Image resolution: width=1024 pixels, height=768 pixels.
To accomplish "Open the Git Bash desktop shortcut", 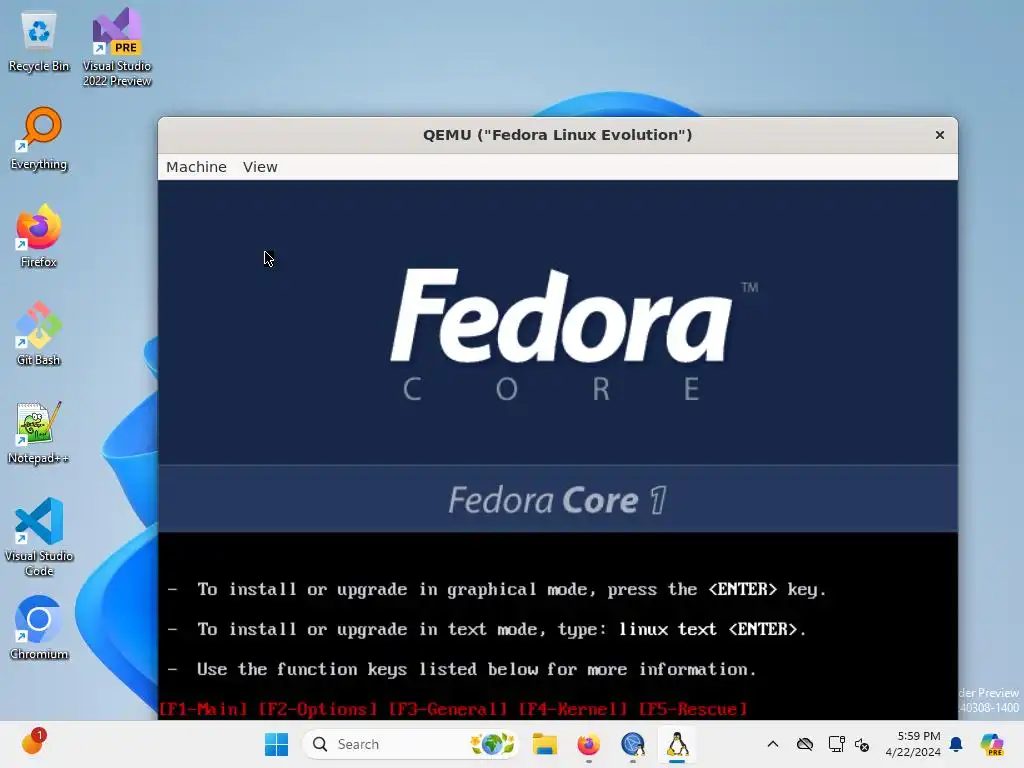I will coord(39,334).
